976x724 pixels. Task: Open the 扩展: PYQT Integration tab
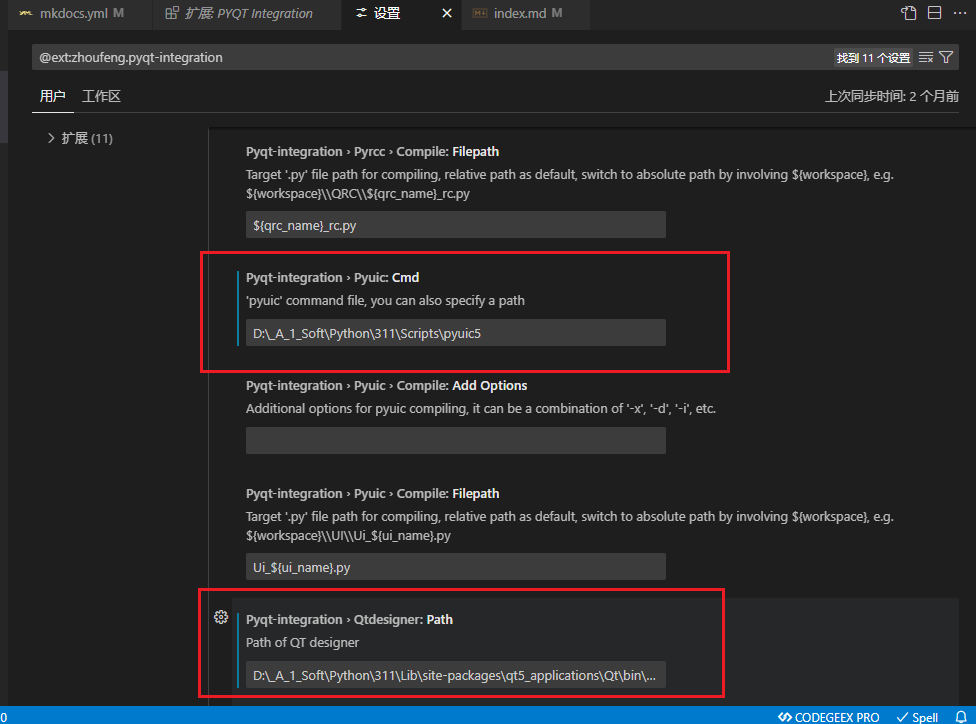[x=240, y=14]
